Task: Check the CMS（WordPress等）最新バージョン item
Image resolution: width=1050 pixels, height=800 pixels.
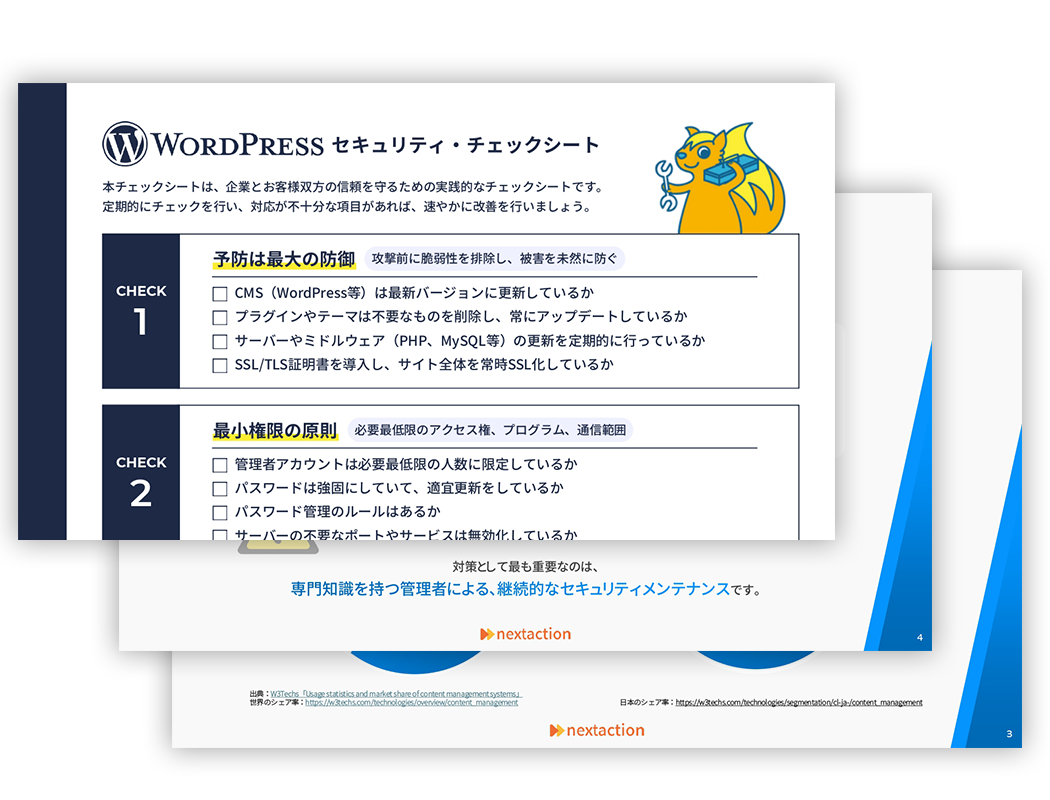Action: coord(220,294)
